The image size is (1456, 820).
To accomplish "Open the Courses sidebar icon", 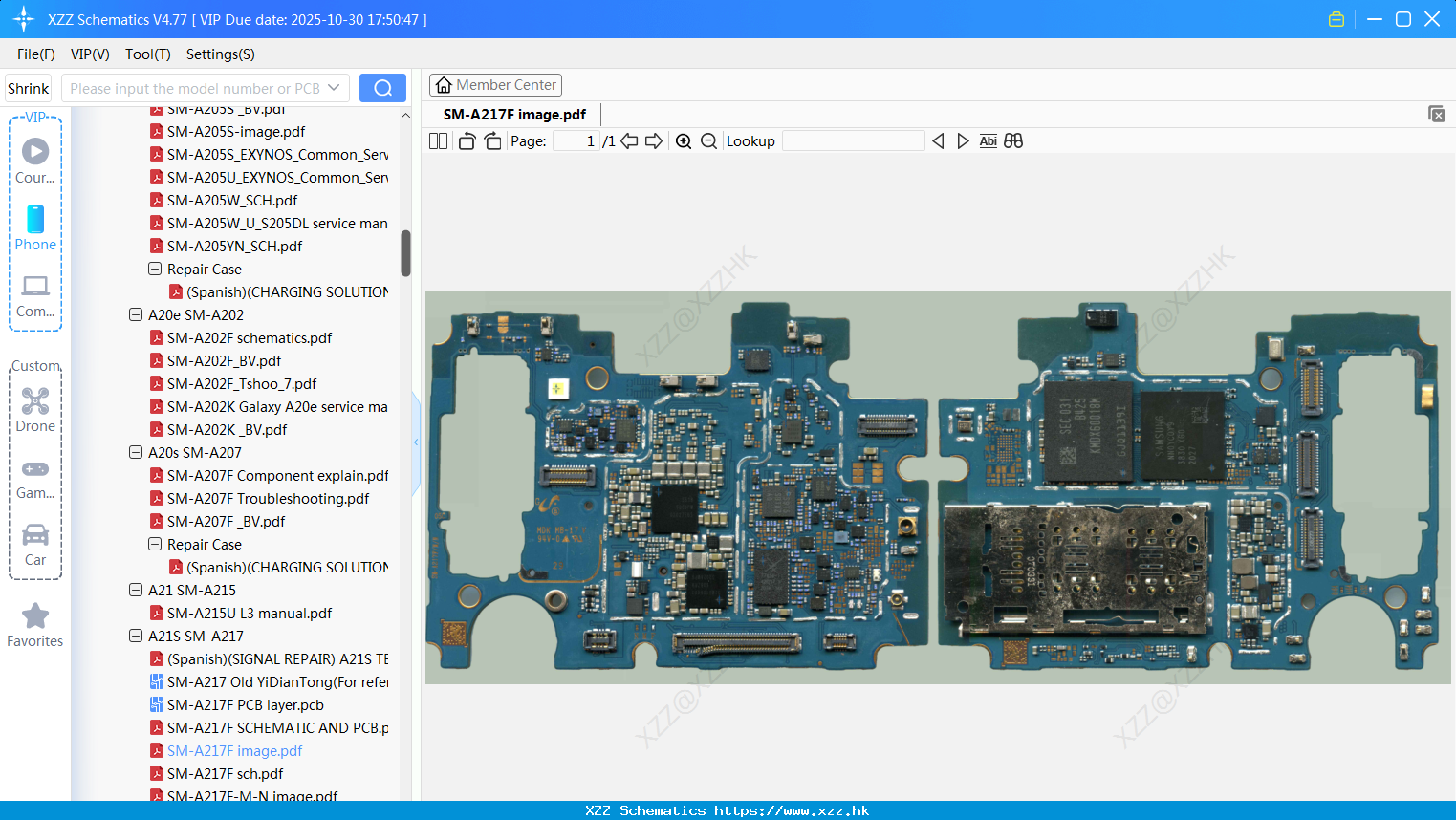I will [x=35, y=161].
